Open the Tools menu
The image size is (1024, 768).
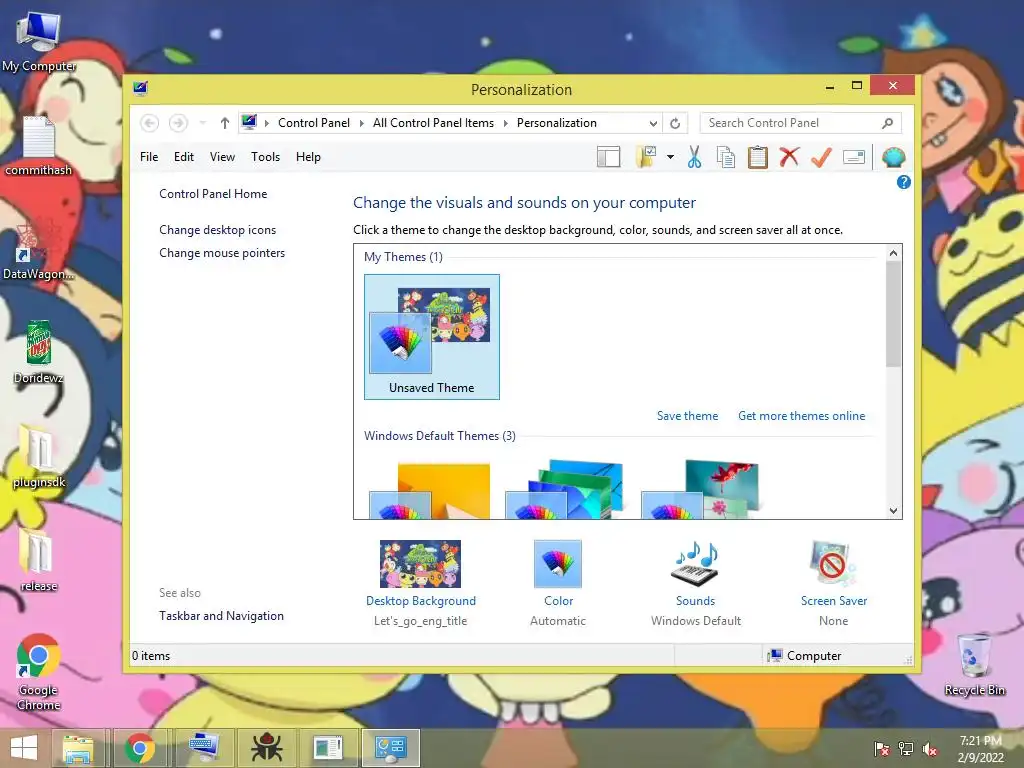(265, 157)
